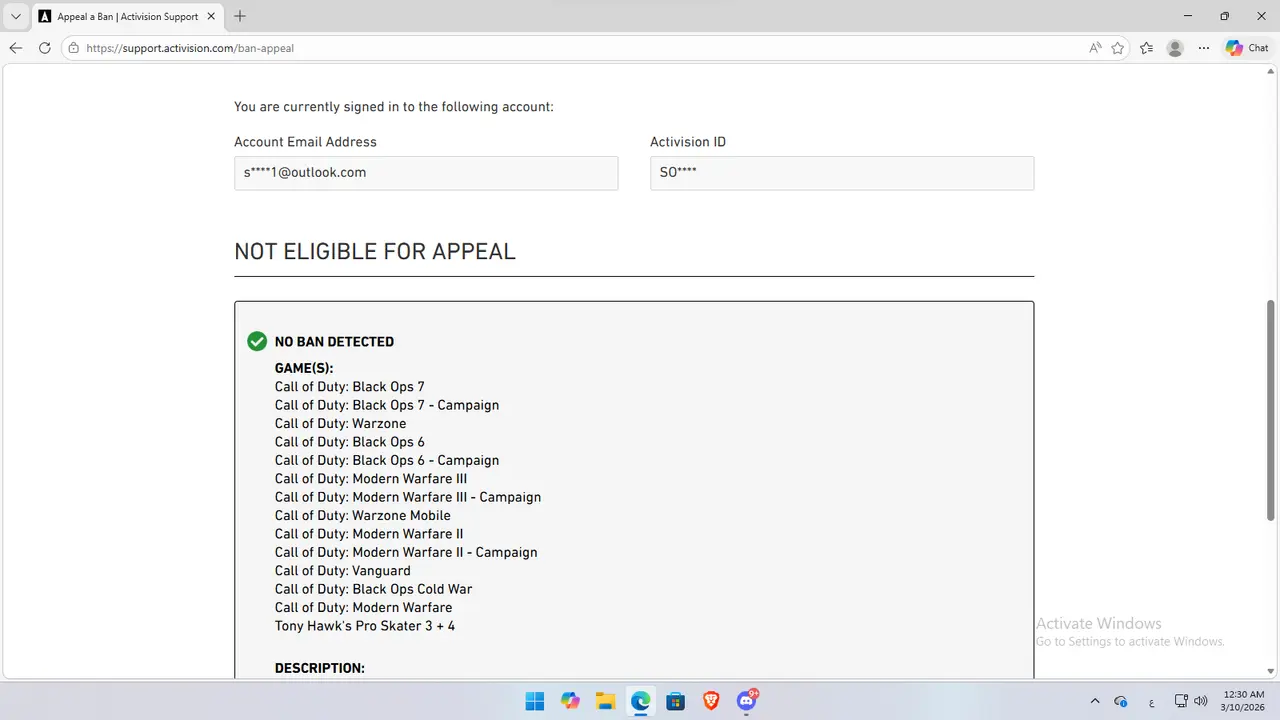Close the Appeal a Ban tab

[214, 16]
